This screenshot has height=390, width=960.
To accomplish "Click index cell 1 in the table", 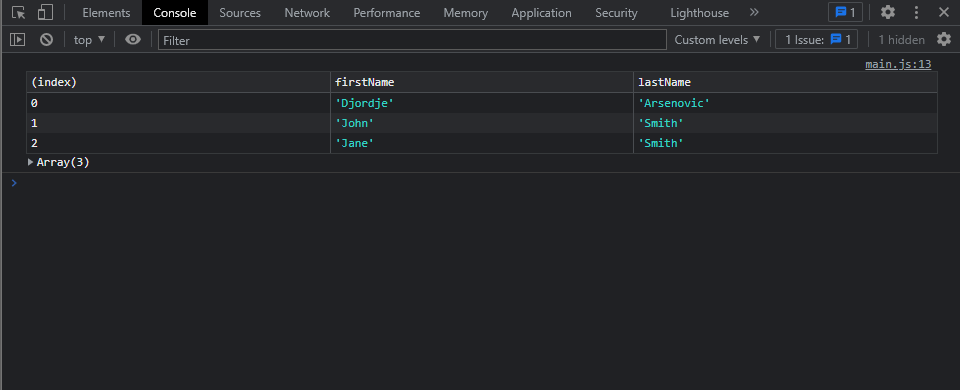I will [178, 123].
